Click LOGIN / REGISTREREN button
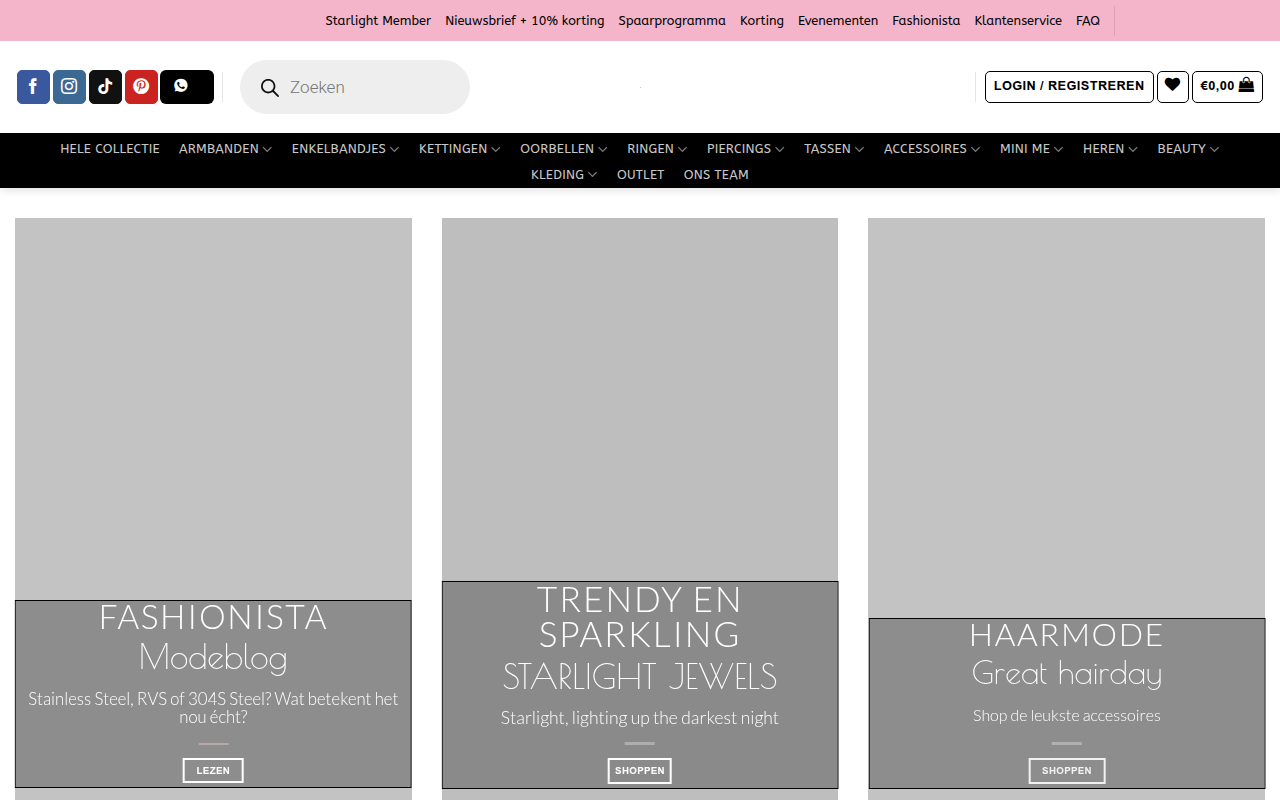Screen dimensions: 1280x800 tap(1069, 86)
